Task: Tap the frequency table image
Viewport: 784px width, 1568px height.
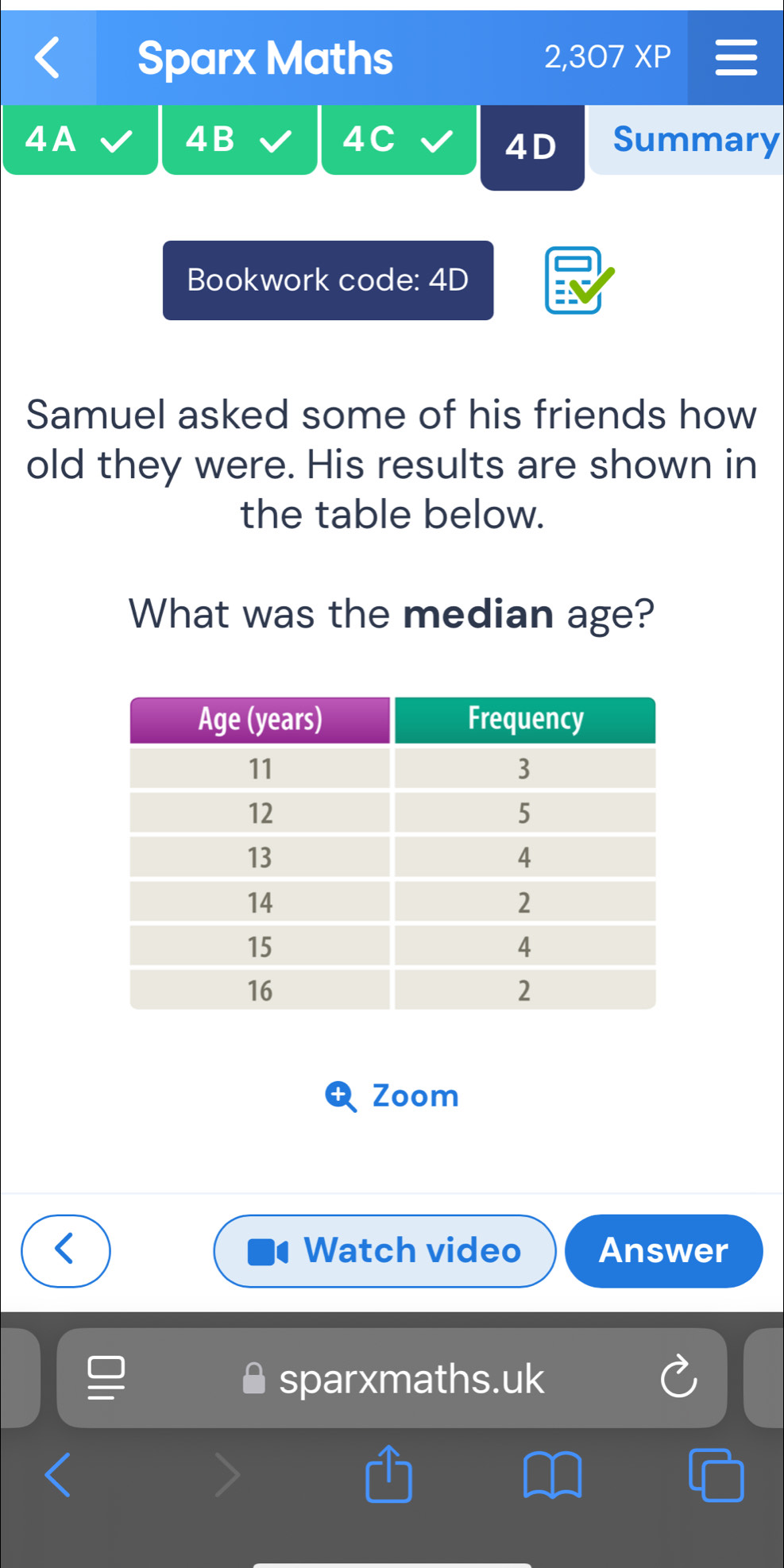Action: coord(392,853)
